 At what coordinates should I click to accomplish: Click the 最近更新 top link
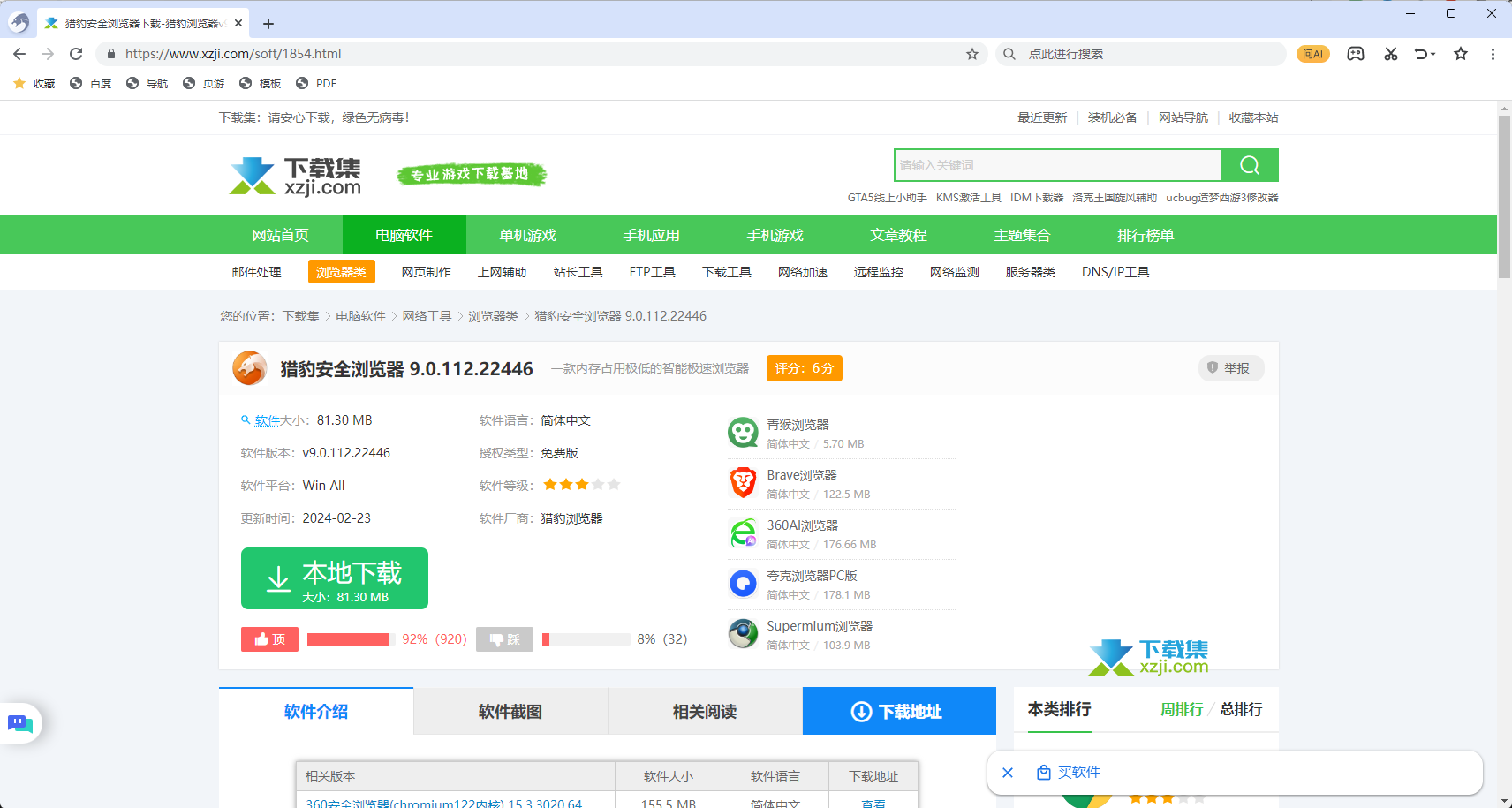pyautogui.click(x=1042, y=117)
